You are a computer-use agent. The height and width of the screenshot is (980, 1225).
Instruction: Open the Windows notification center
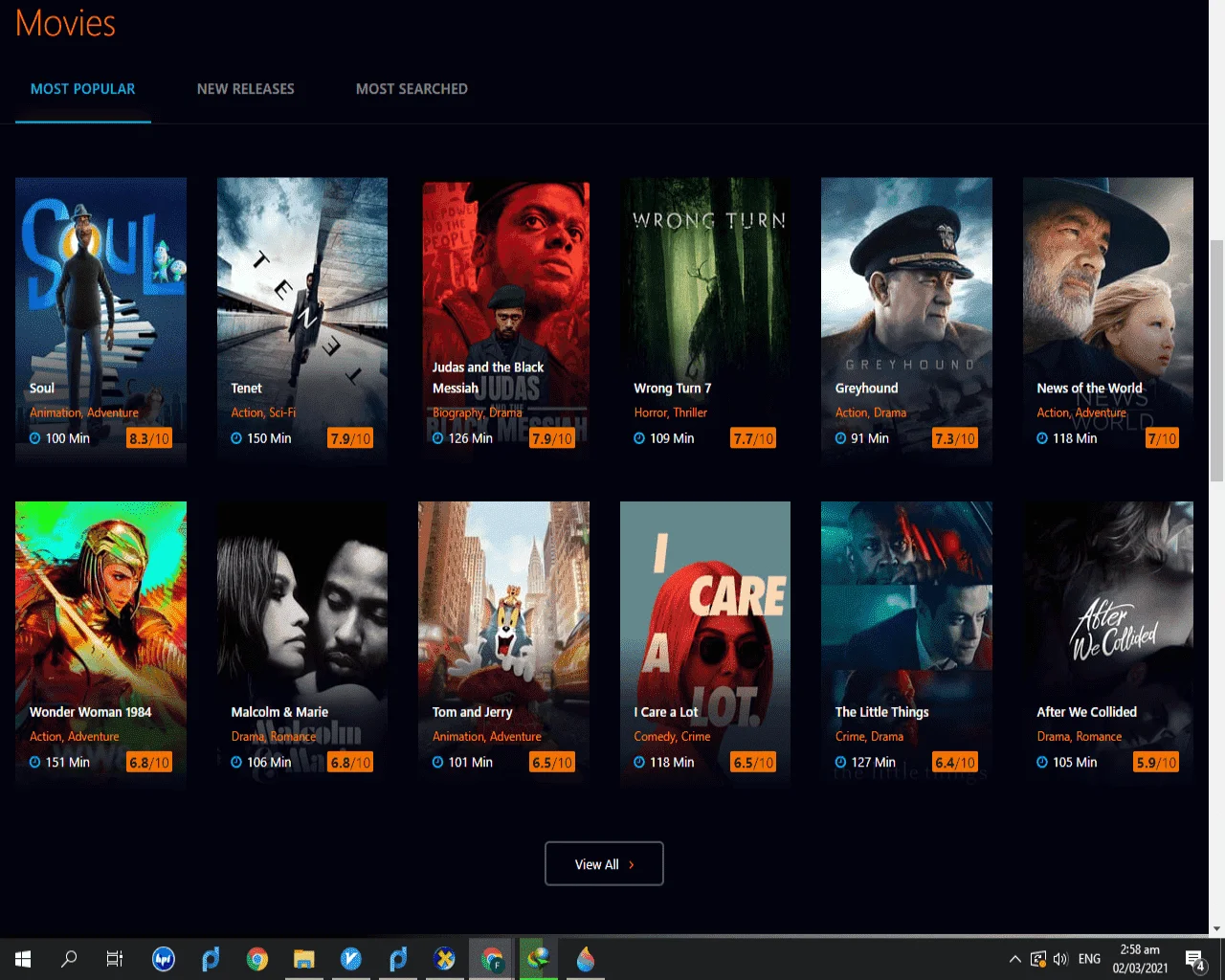click(x=1195, y=959)
